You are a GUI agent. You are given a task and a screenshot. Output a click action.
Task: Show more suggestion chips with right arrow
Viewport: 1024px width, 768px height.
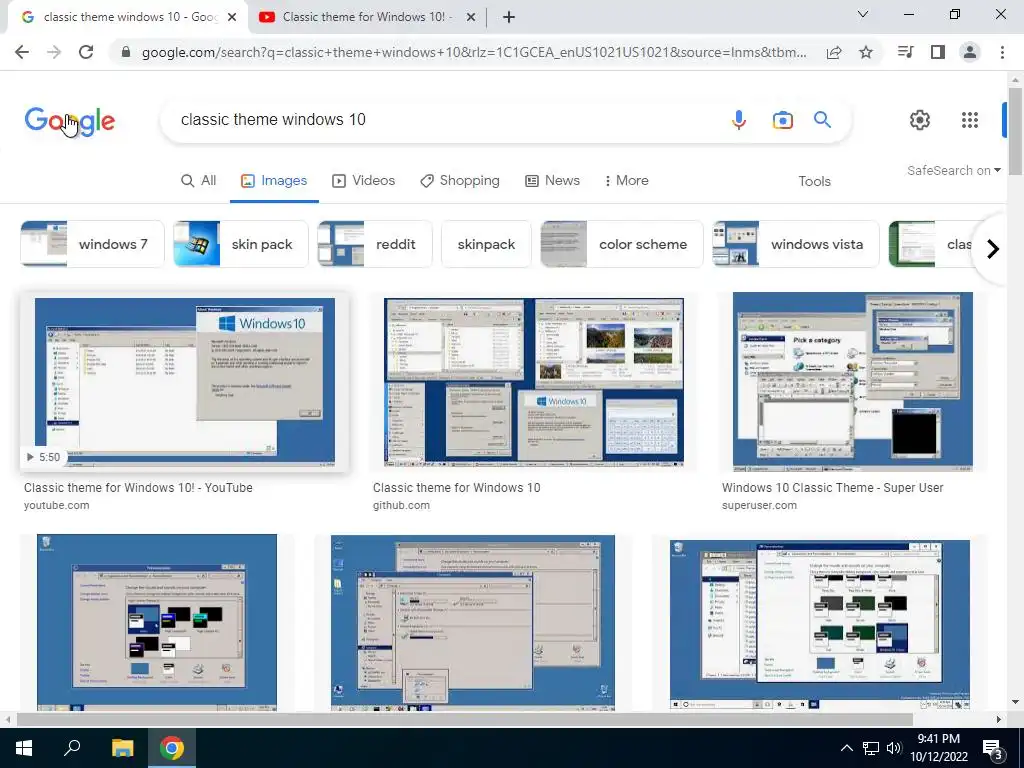pyautogui.click(x=993, y=249)
